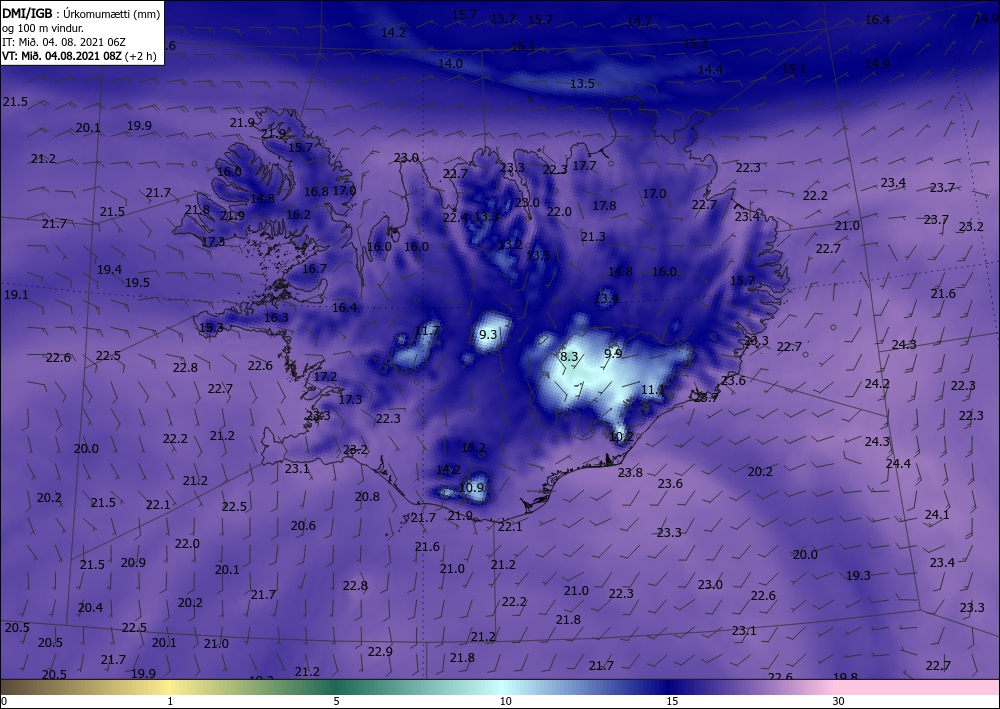Click the 24.4 value in the east
This screenshot has height=709, width=1000.
898,464
